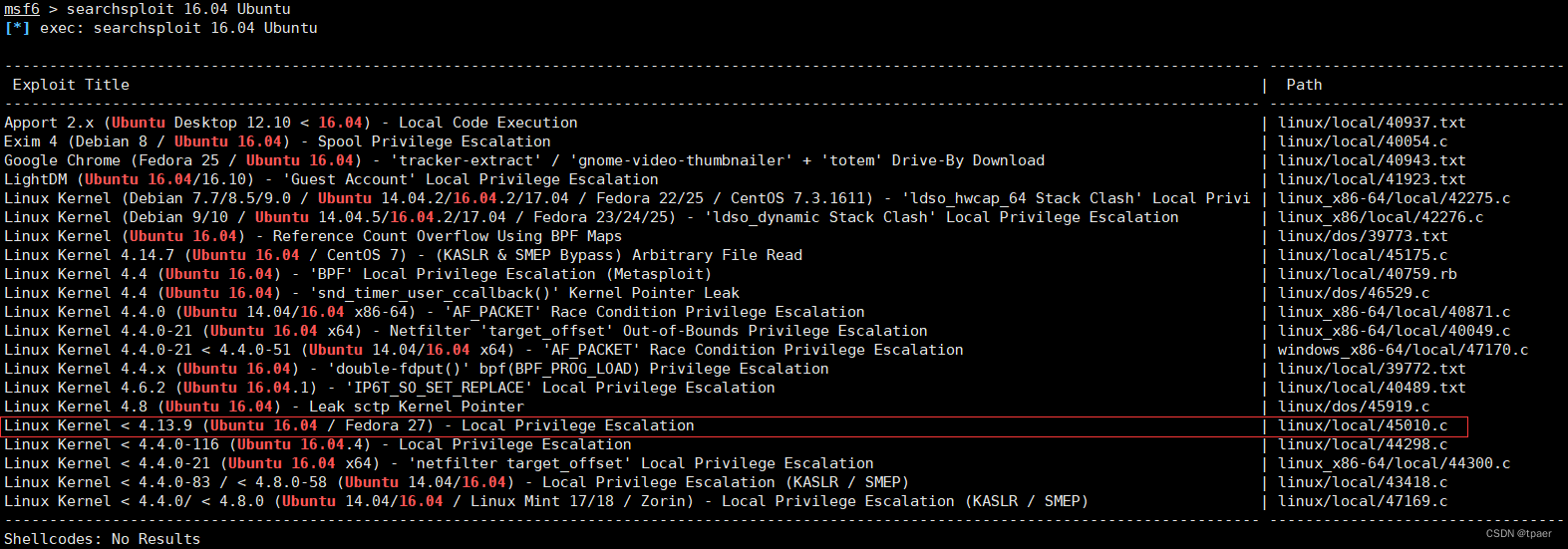1568x549 pixels.
Task: Click path linux_x86-64/local/44300.c
Action: (1395, 463)
